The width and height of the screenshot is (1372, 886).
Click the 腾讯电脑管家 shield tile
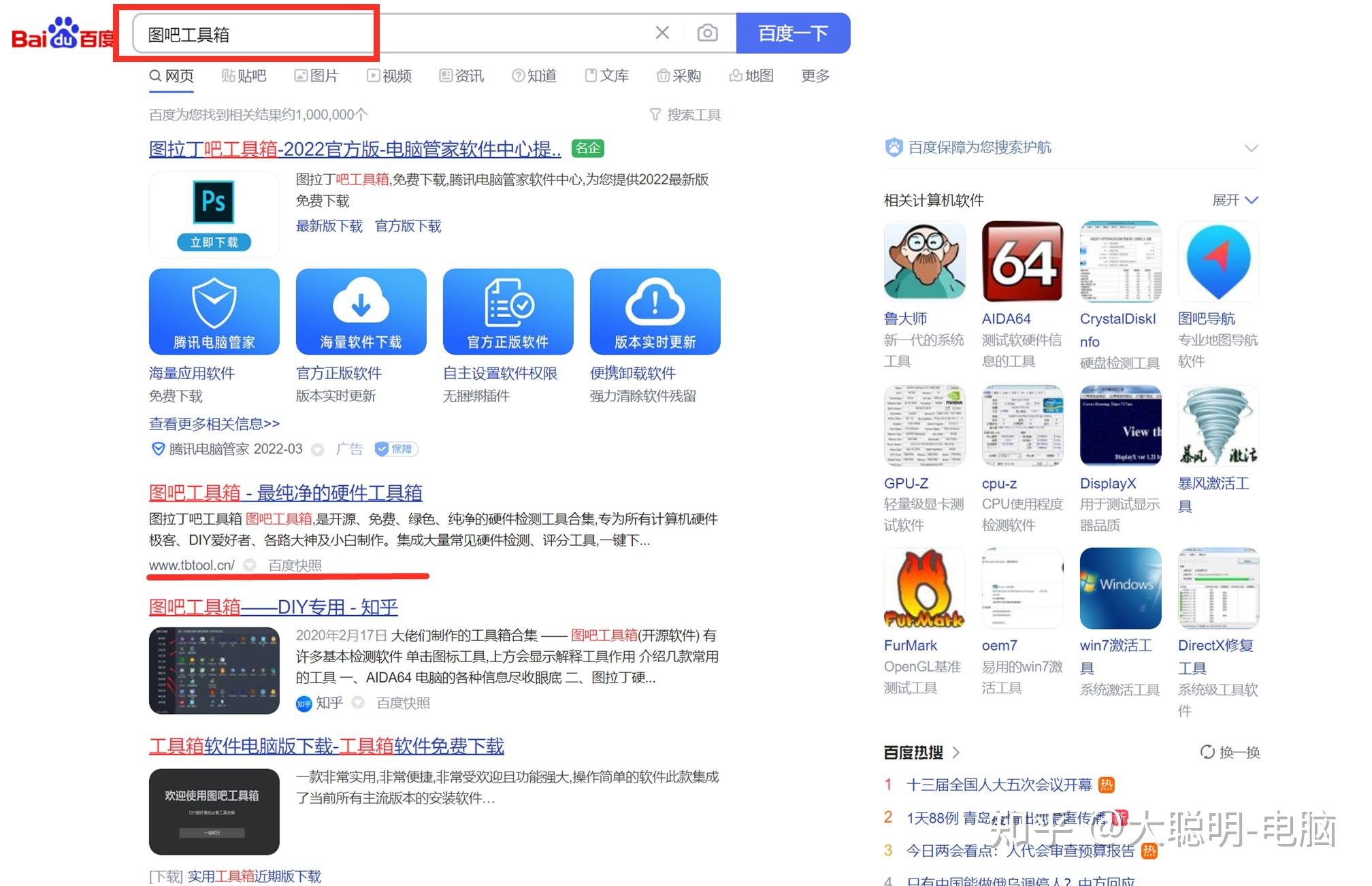(214, 312)
